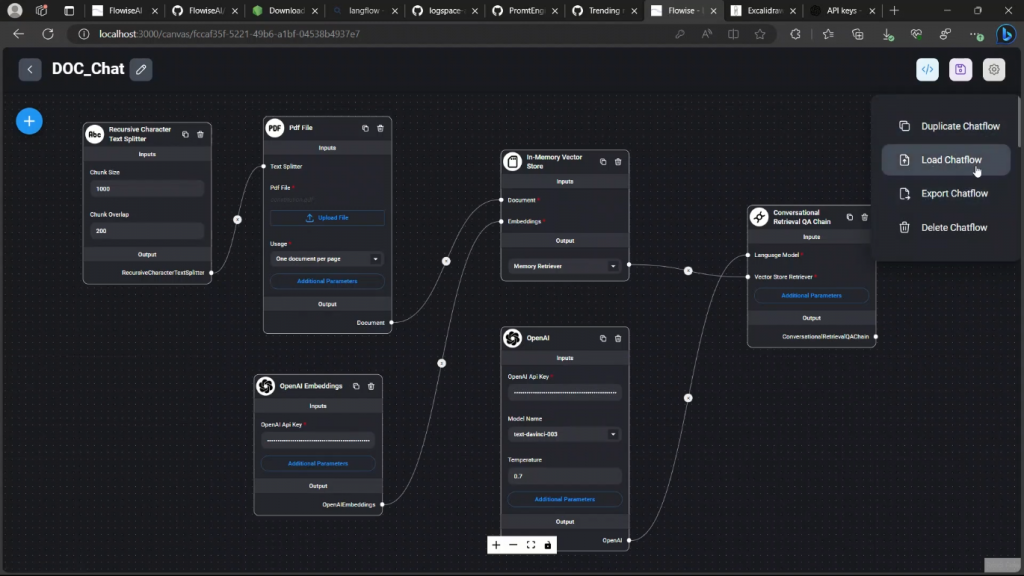The width and height of the screenshot is (1024, 576).
Task: Remove the upper edge into In-Memory Vector Store
Action: coord(446,261)
